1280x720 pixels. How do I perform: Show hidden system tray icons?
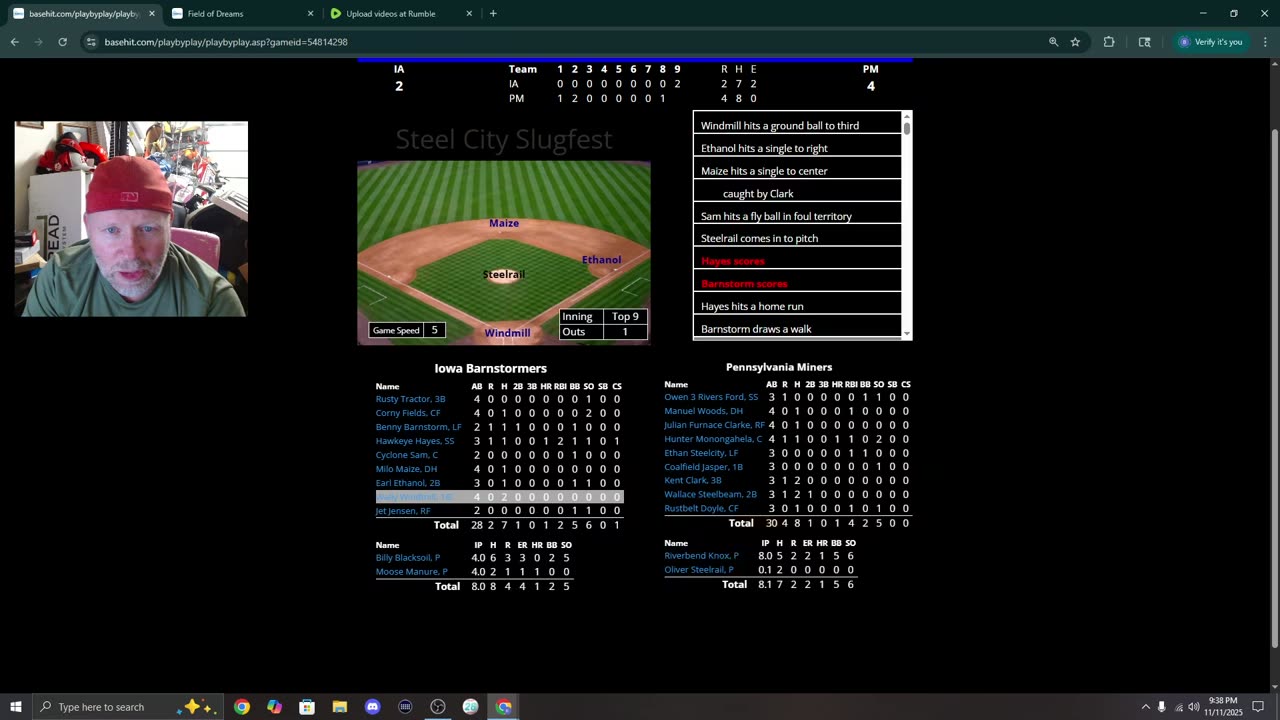1145,707
